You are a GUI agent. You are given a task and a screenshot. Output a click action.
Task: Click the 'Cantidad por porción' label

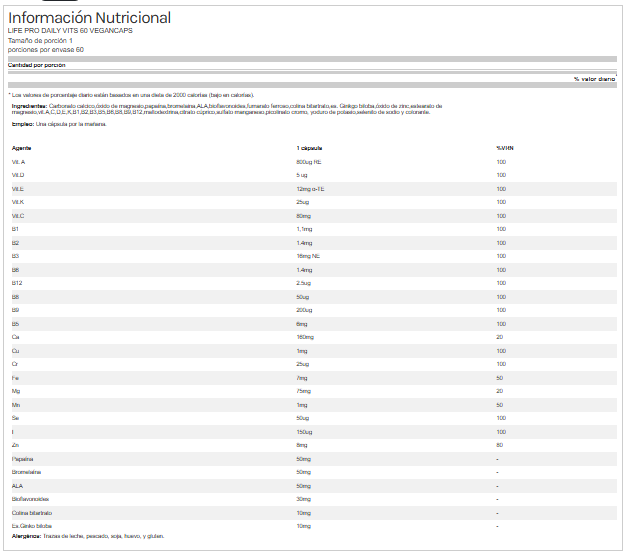coord(36,64)
